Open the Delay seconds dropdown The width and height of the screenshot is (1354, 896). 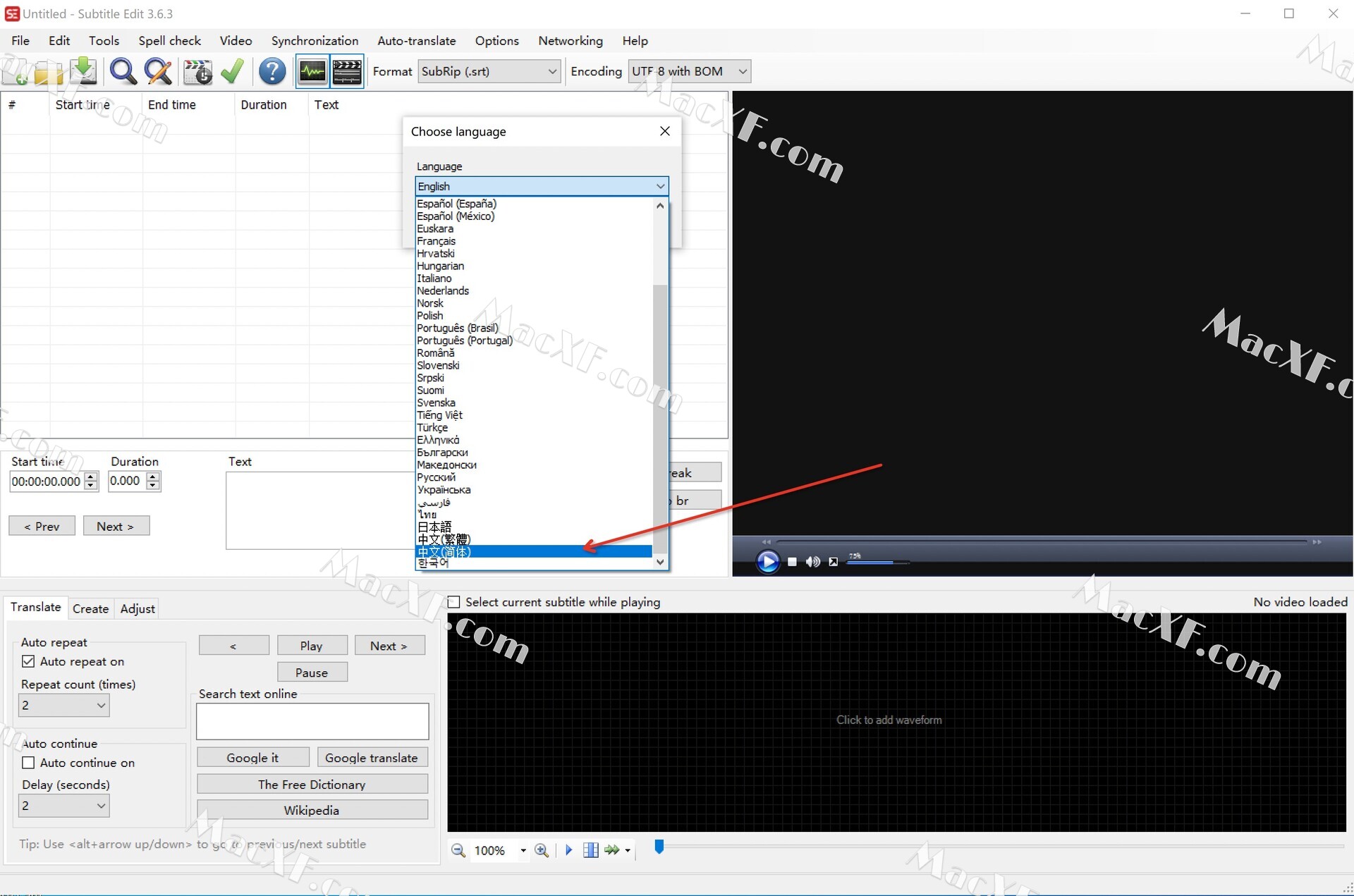63,806
